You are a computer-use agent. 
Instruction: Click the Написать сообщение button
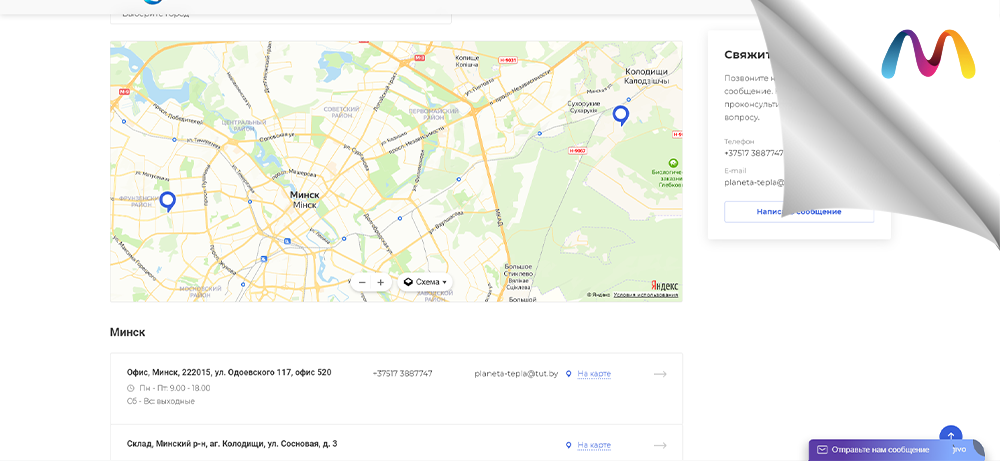pyautogui.click(x=798, y=212)
